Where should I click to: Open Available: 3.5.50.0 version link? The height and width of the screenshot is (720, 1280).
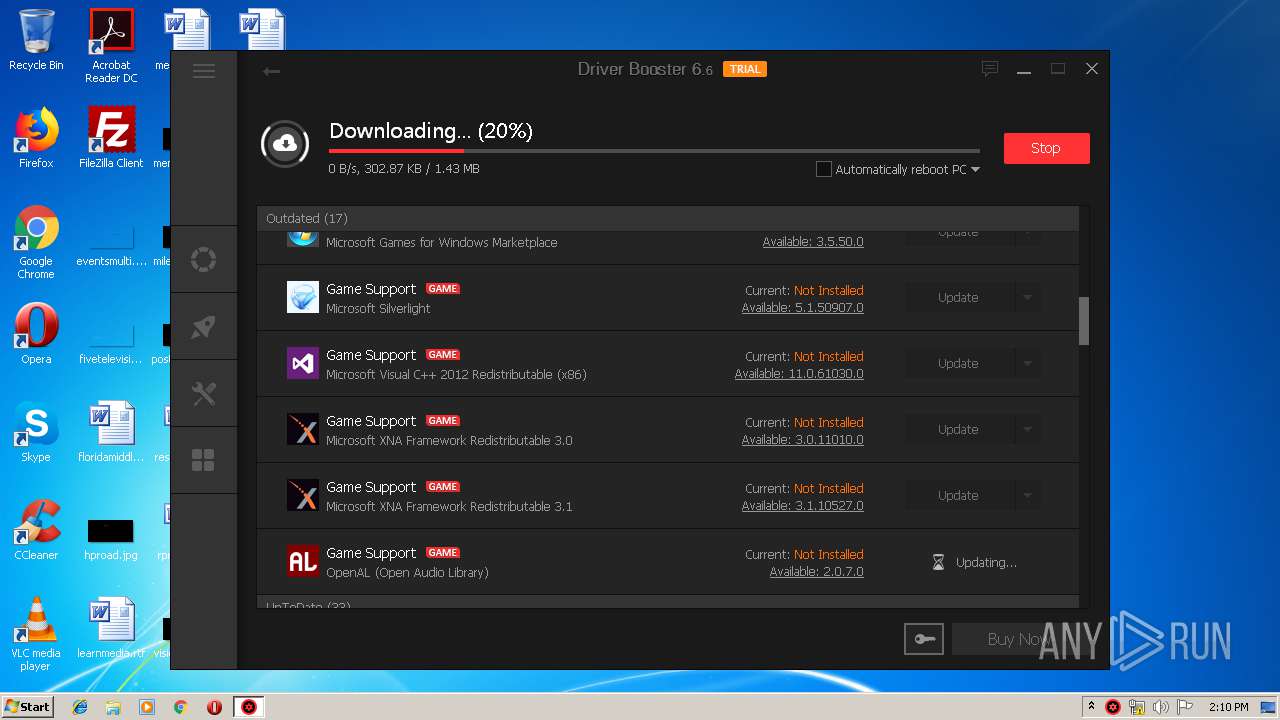click(813, 242)
